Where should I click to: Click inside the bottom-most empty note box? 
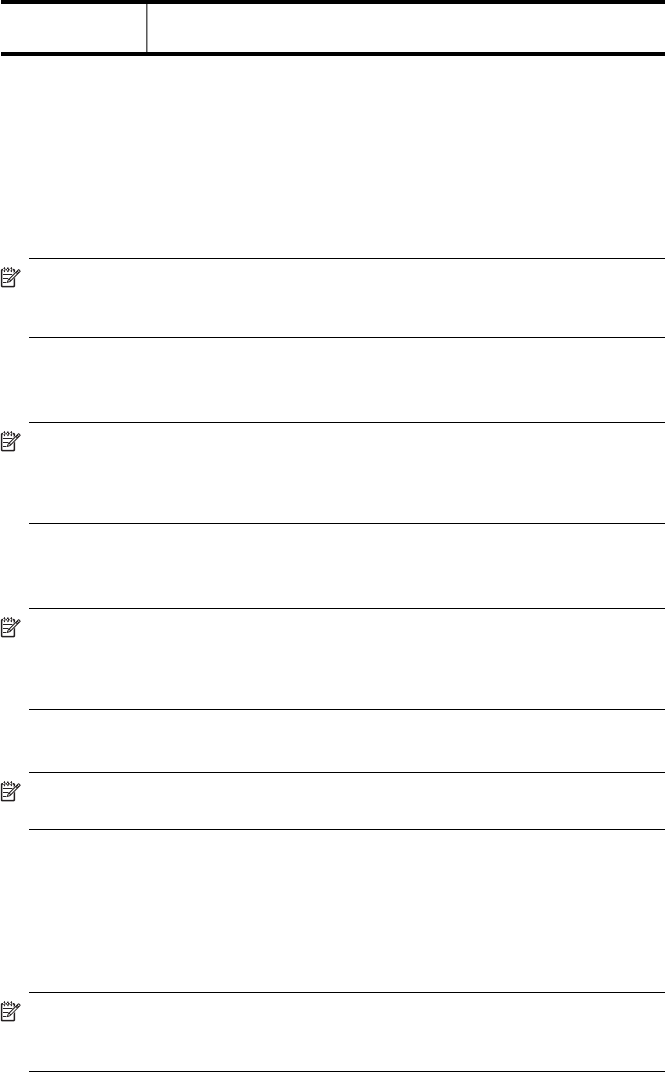(347, 1032)
